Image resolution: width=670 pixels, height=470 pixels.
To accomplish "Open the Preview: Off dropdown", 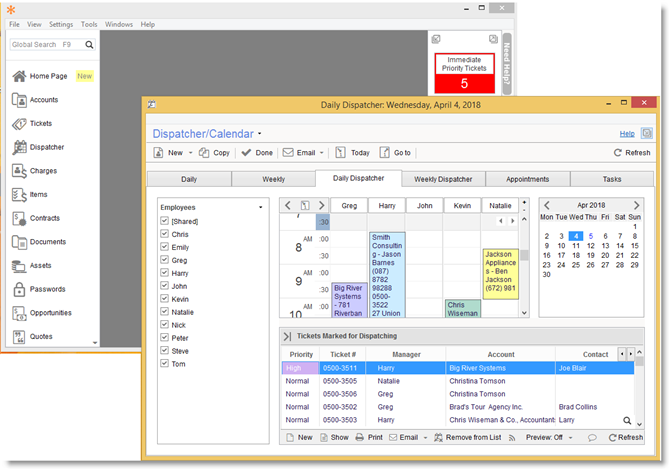I will (571, 438).
